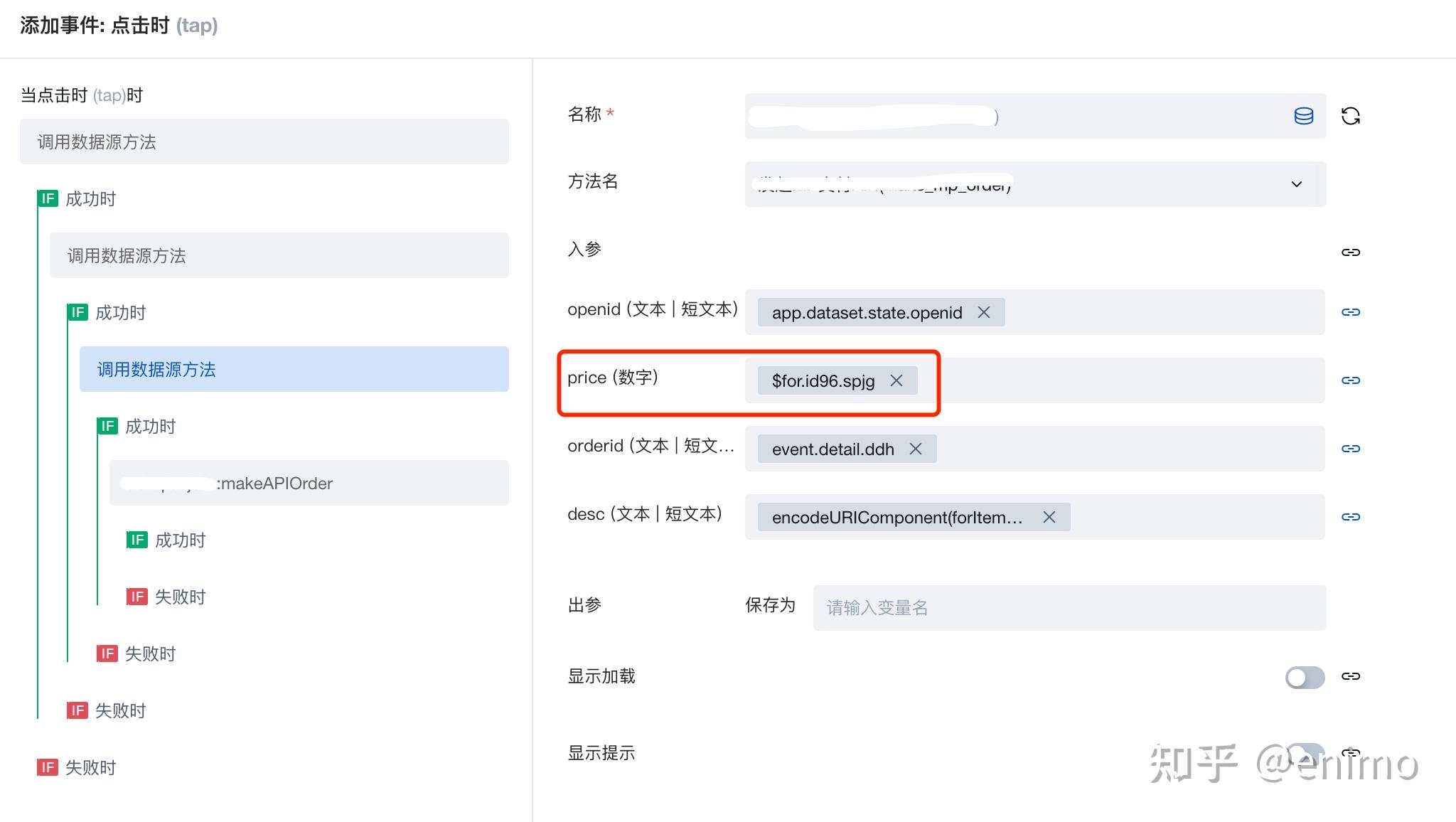1456x822 pixels.
Task: Select the makeAPIOrder action node
Action: pos(309,484)
